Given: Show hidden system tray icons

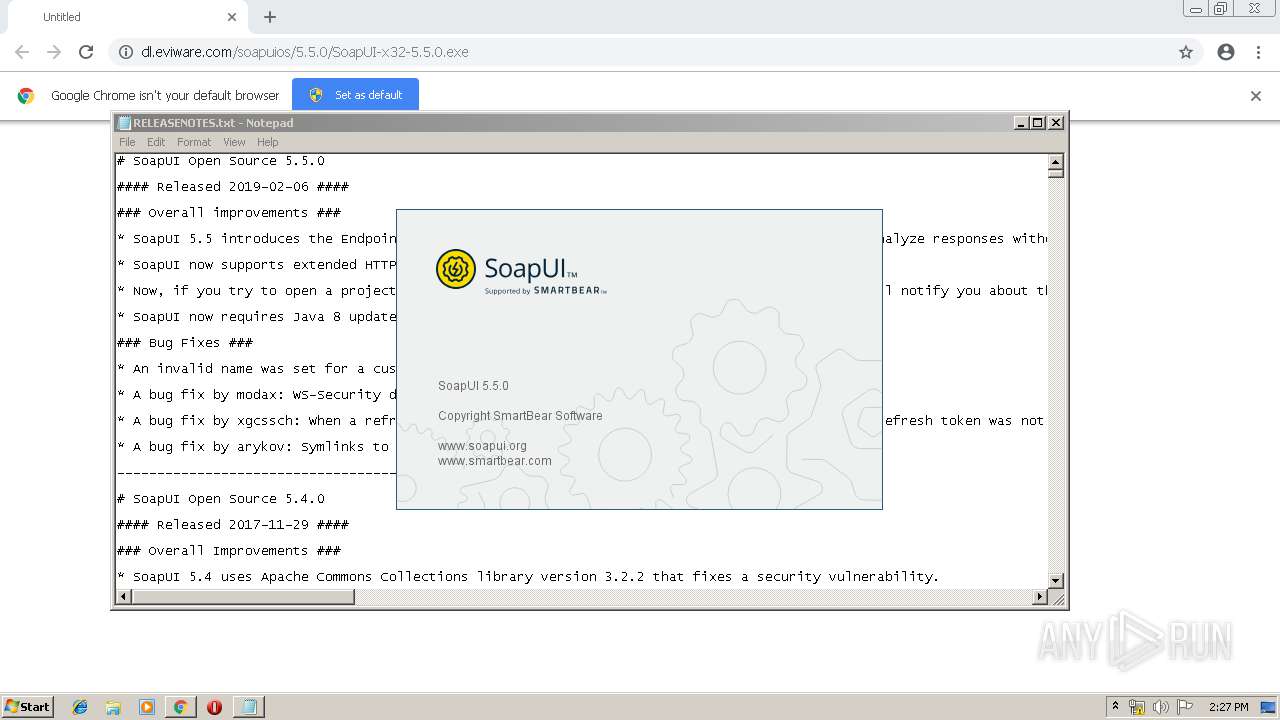Looking at the screenshot, I should coord(1115,707).
